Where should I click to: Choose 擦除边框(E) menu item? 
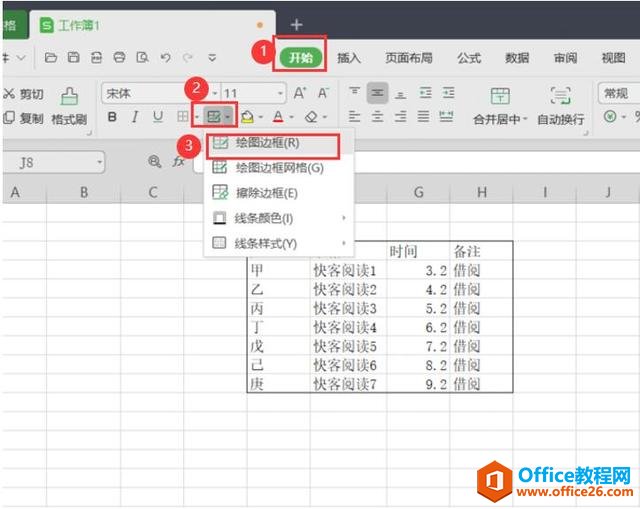pyautogui.click(x=279, y=193)
